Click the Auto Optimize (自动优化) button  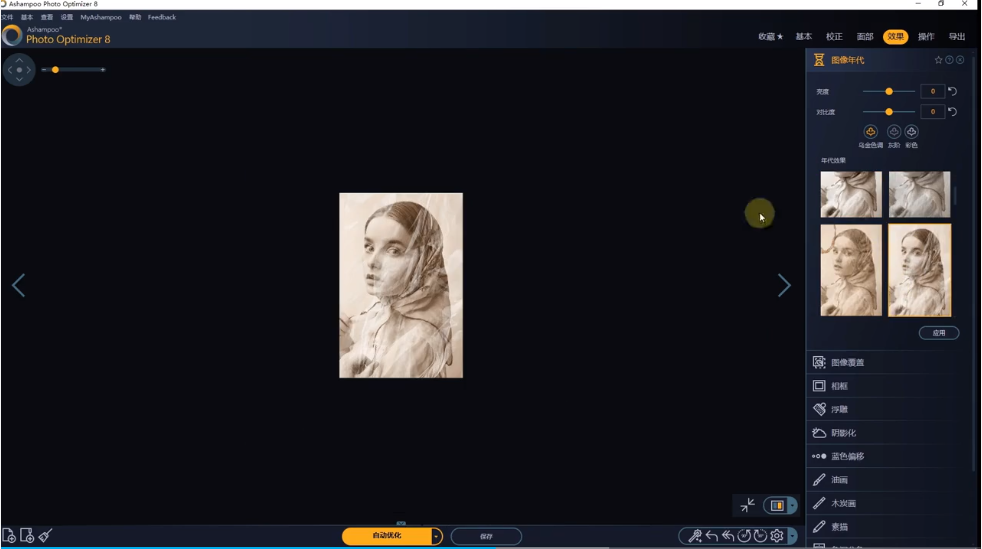click(387, 536)
